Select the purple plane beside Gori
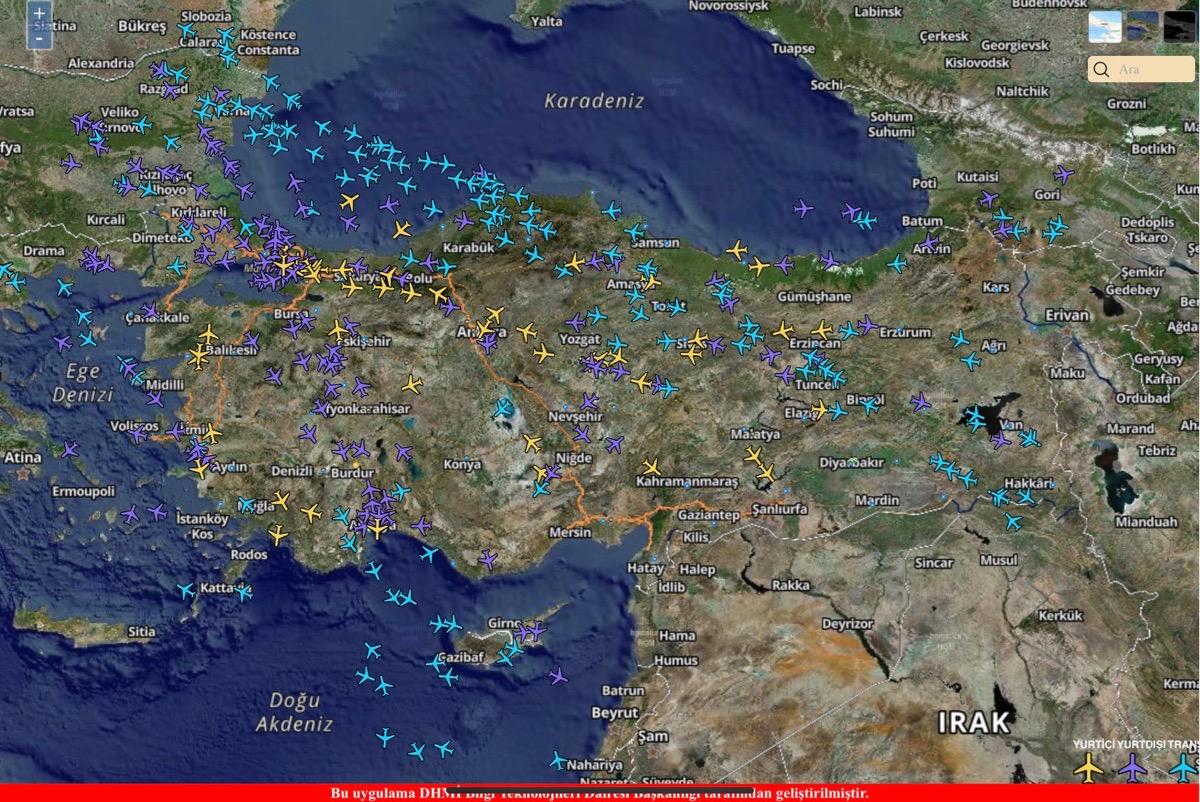1200x802 pixels. [1063, 174]
